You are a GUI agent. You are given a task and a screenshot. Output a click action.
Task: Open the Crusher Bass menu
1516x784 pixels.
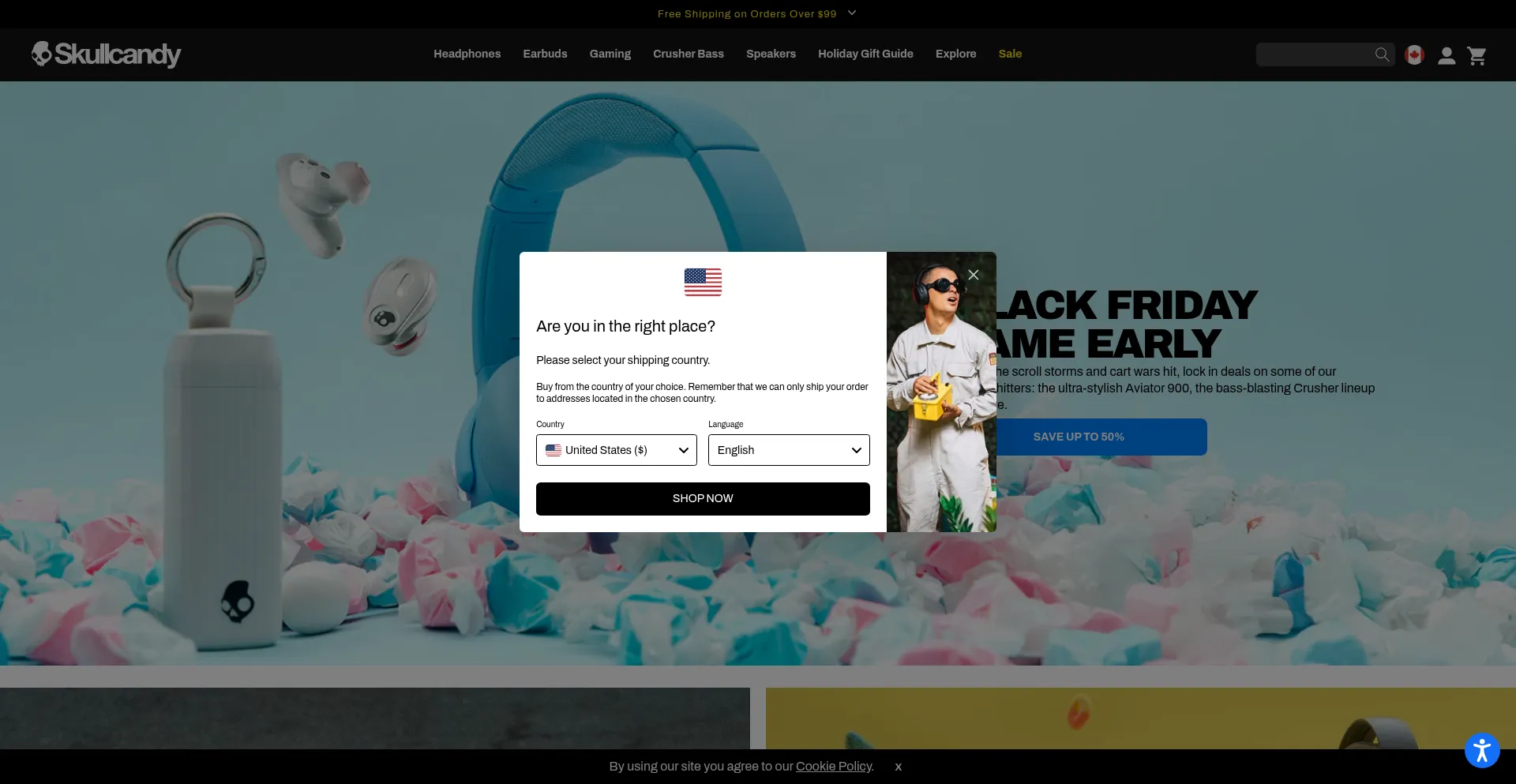coord(688,54)
